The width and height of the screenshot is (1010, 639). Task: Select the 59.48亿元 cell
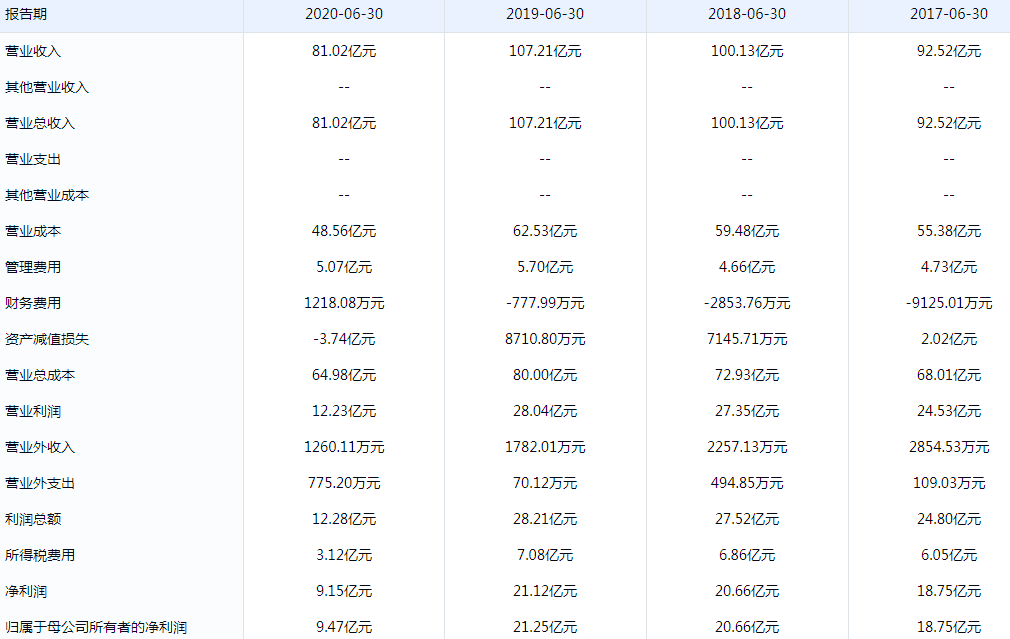point(747,231)
